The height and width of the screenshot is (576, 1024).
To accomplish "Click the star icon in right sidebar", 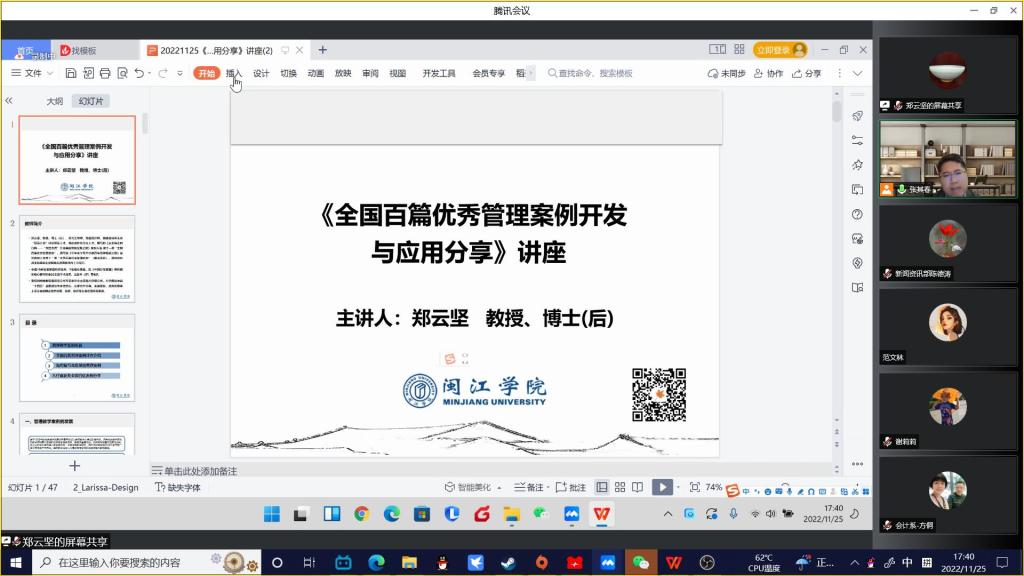I will (x=857, y=165).
